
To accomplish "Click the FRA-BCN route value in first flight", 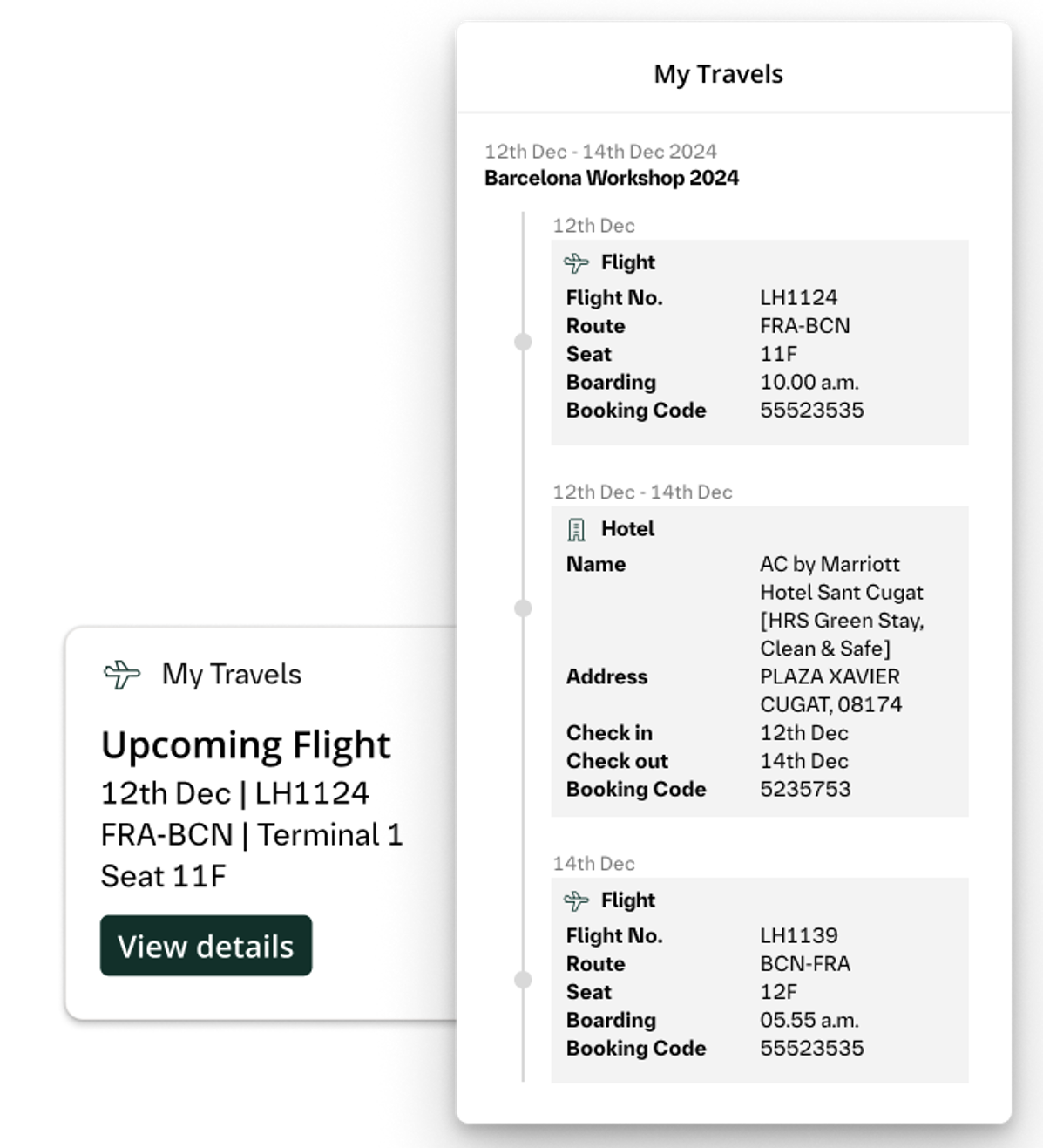I will [804, 326].
